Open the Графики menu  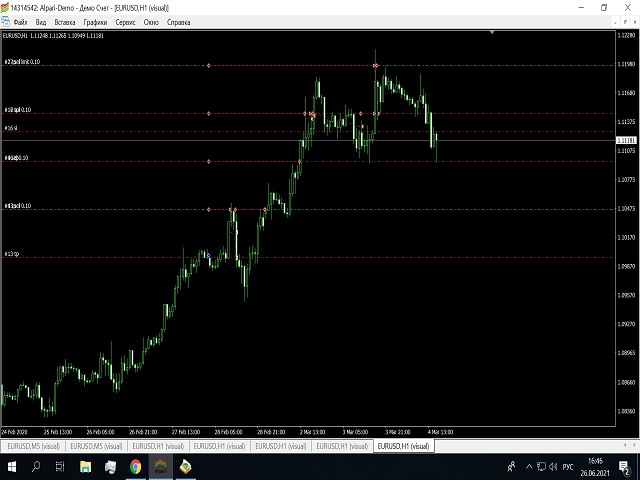(x=95, y=22)
